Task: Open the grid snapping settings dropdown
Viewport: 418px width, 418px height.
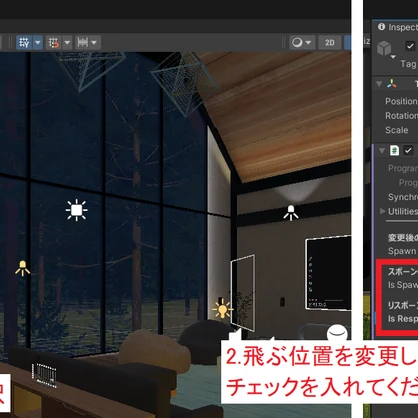Action: click(x=67, y=43)
